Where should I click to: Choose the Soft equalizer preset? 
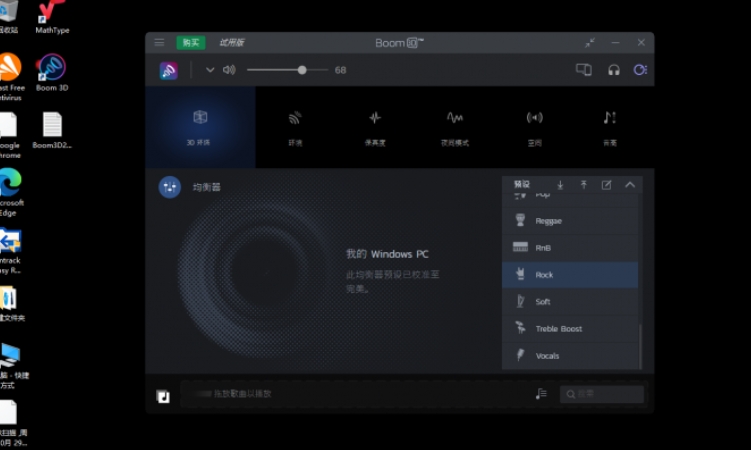pyautogui.click(x=570, y=302)
